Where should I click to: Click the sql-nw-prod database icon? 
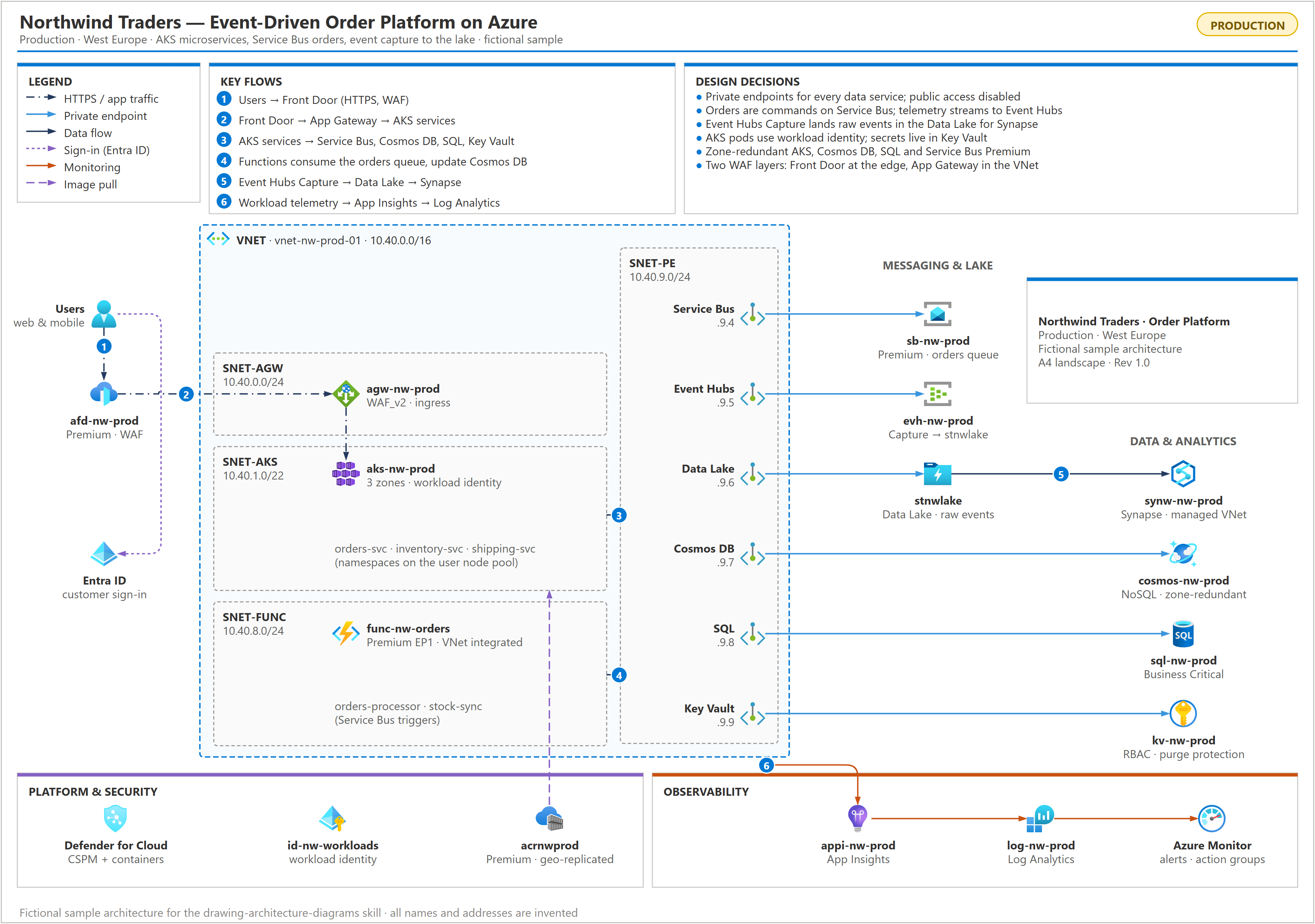1183,634
